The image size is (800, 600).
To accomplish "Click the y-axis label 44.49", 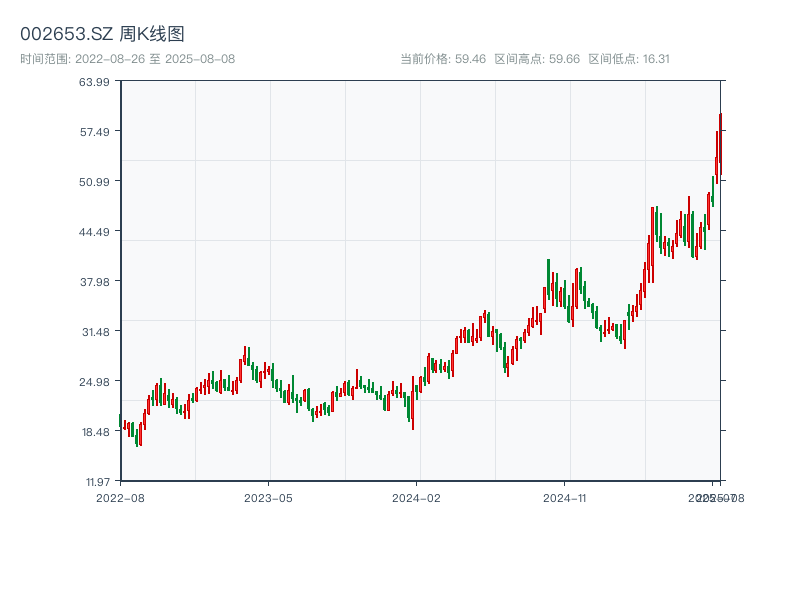I will coord(94,233).
